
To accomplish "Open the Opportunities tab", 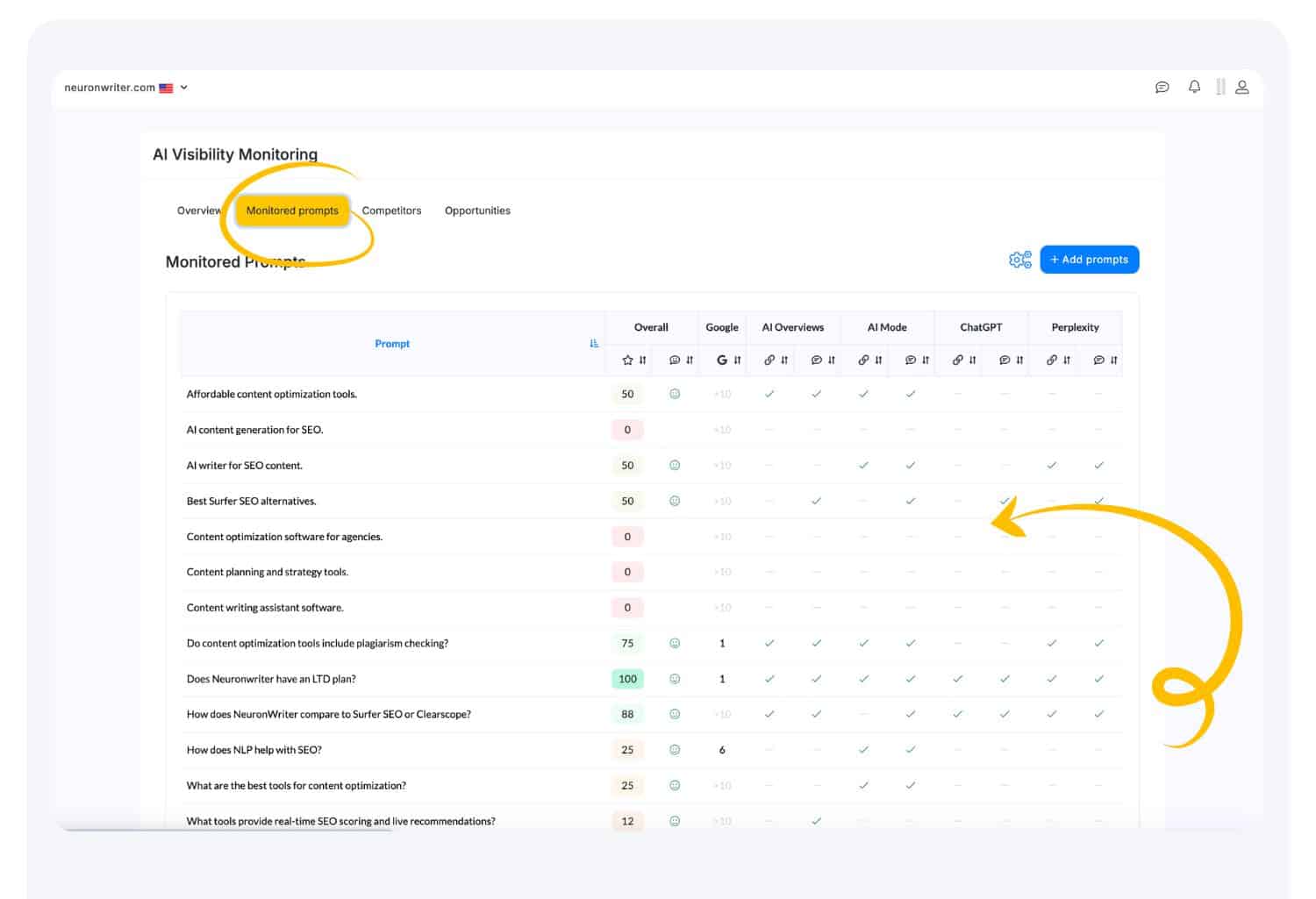I will 477,210.
